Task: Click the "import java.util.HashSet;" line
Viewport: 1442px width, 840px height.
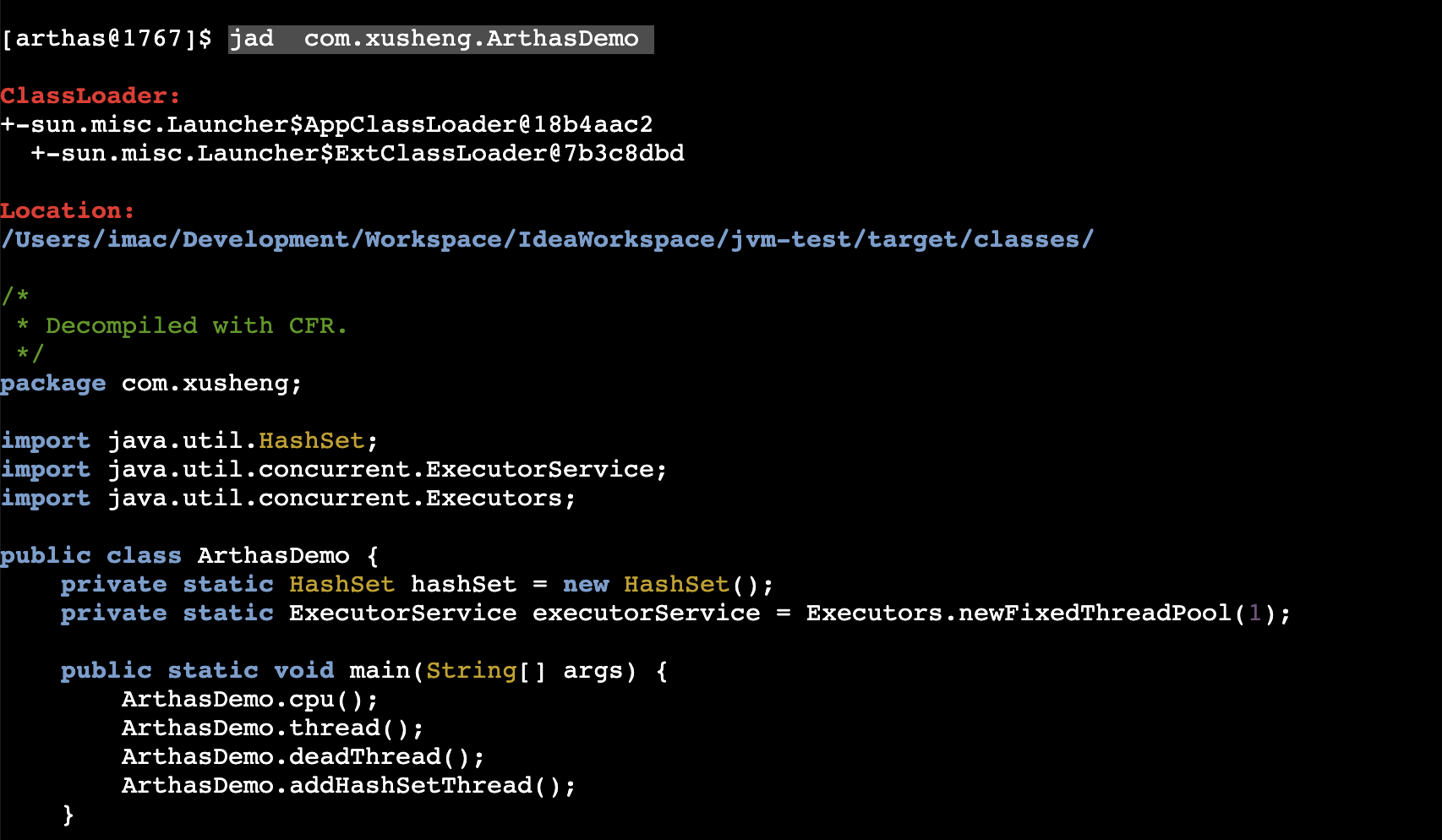Action: tap(189, 441)
